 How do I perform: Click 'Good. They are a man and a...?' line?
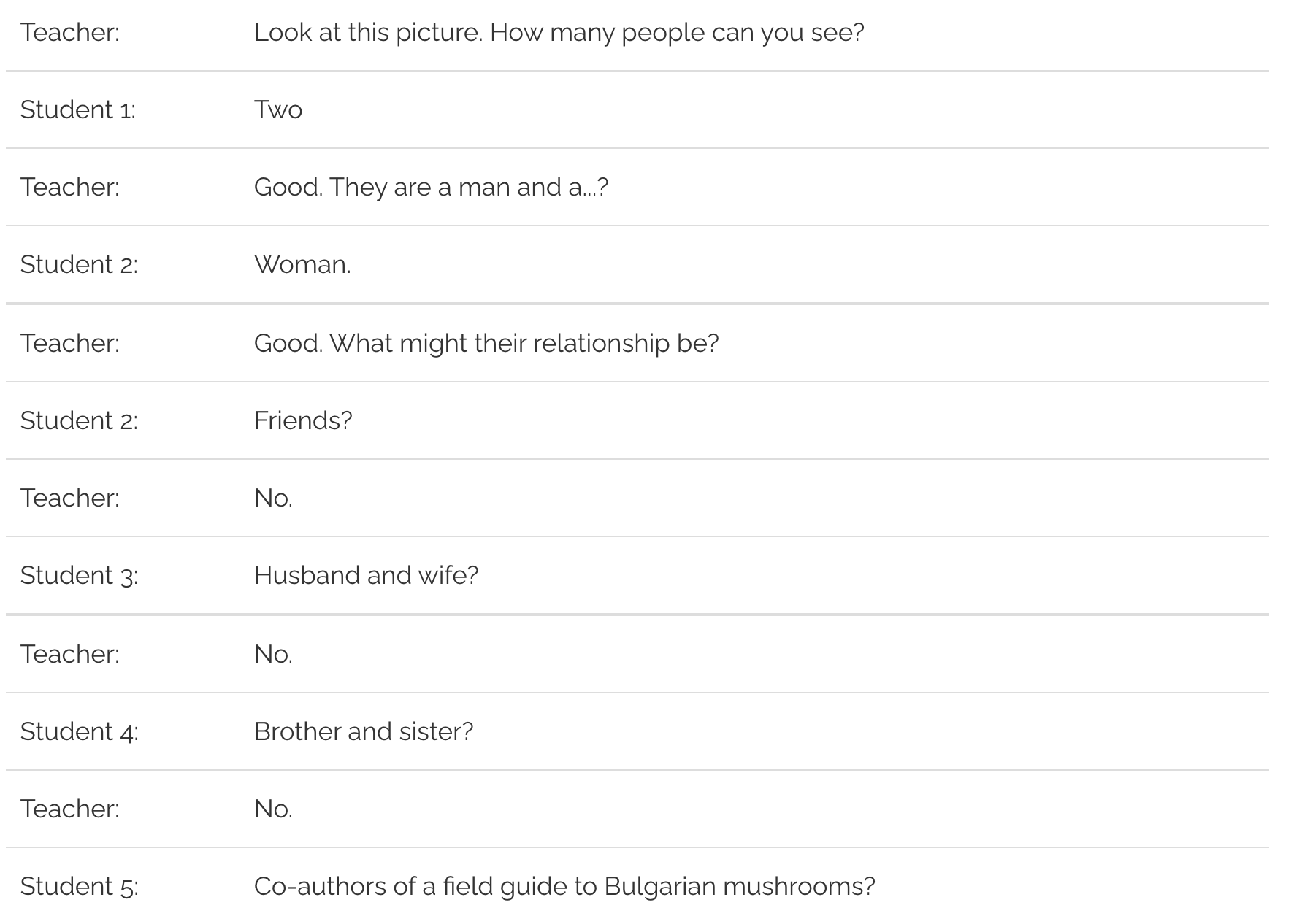431,187
